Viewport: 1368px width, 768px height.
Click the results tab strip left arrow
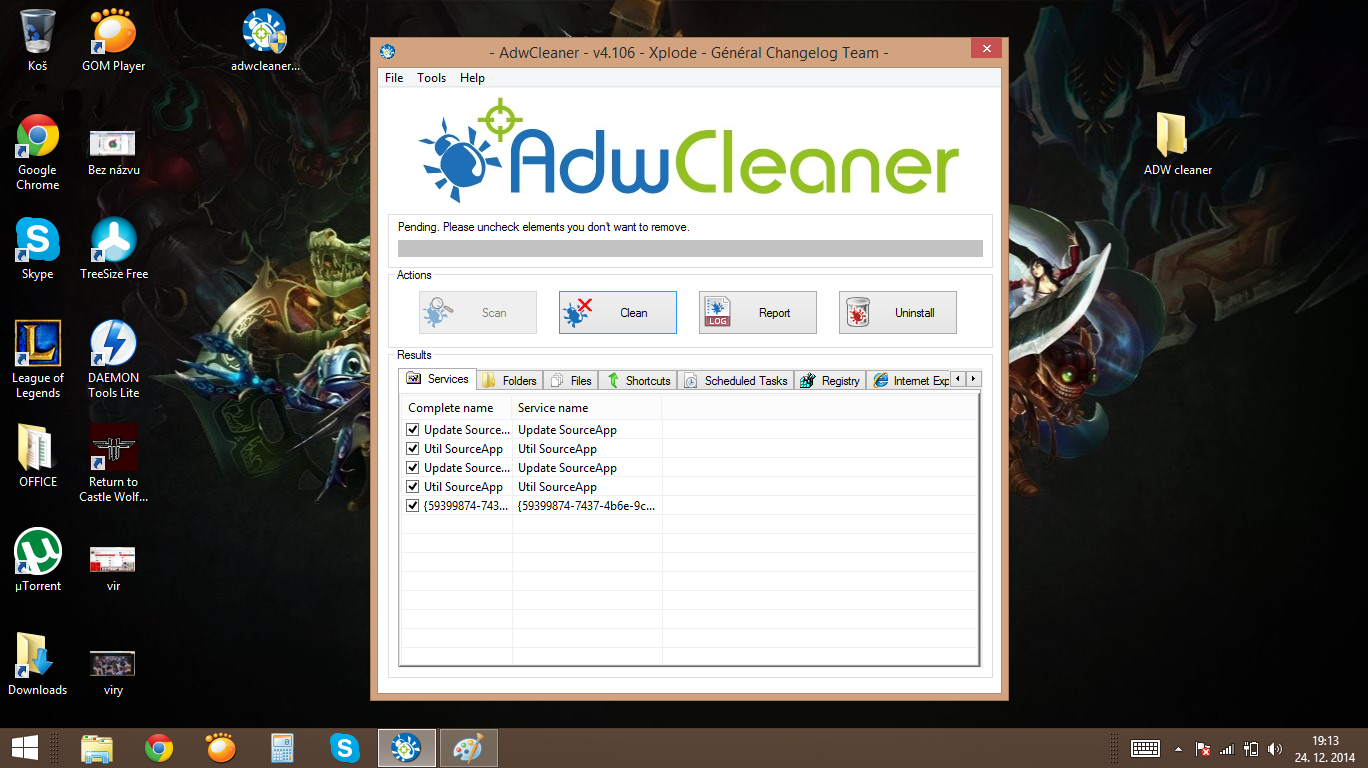(x=958, y=379)
